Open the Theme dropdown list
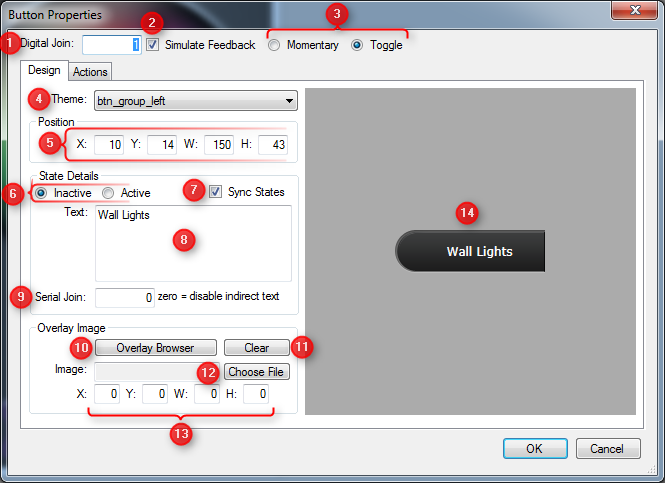Image resolution: width=665 pixels, height=483 pixels. click(195, 100)
